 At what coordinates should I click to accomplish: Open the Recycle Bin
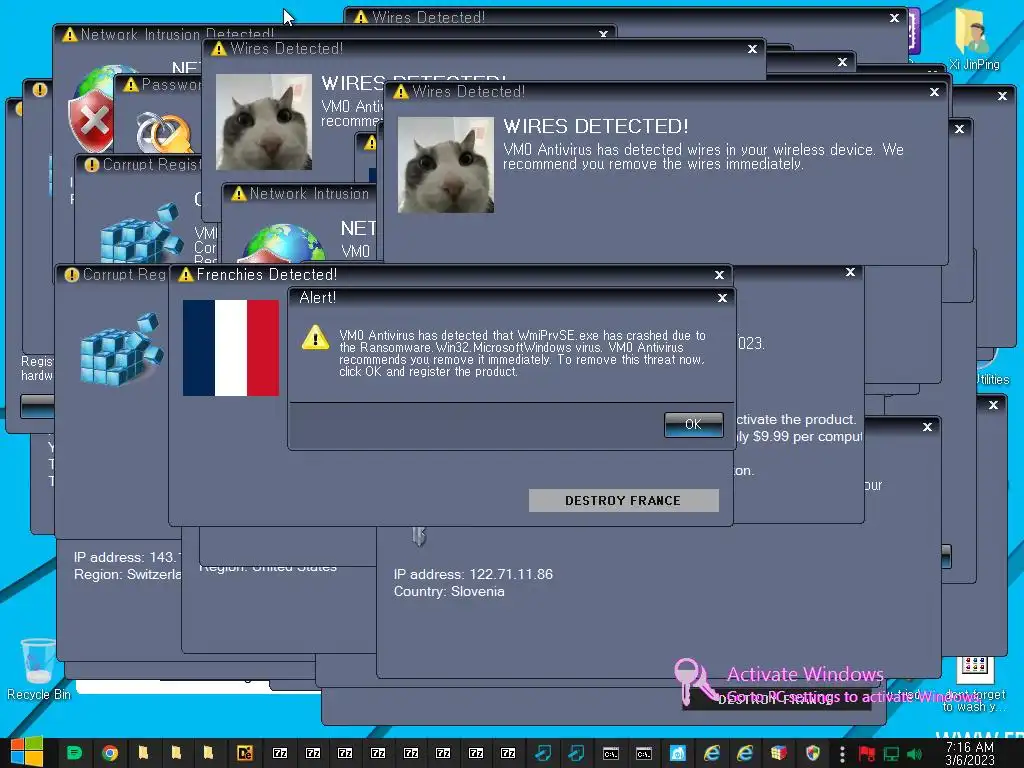coord(39,669)
